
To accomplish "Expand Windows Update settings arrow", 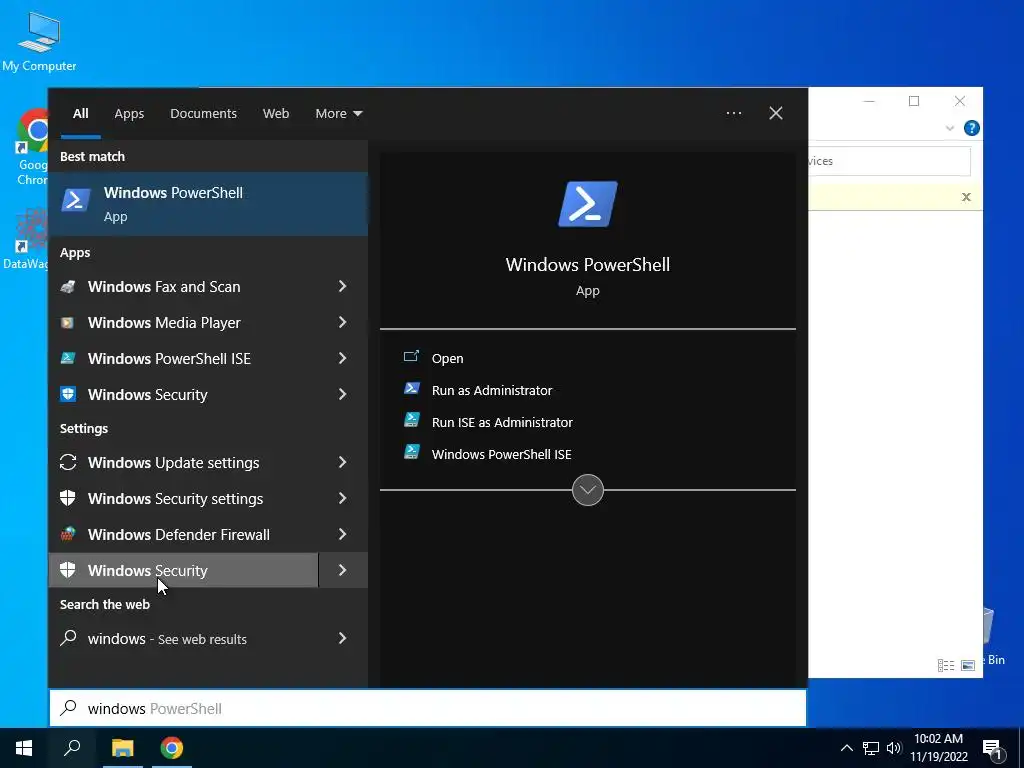I will (x=343, y=462).
